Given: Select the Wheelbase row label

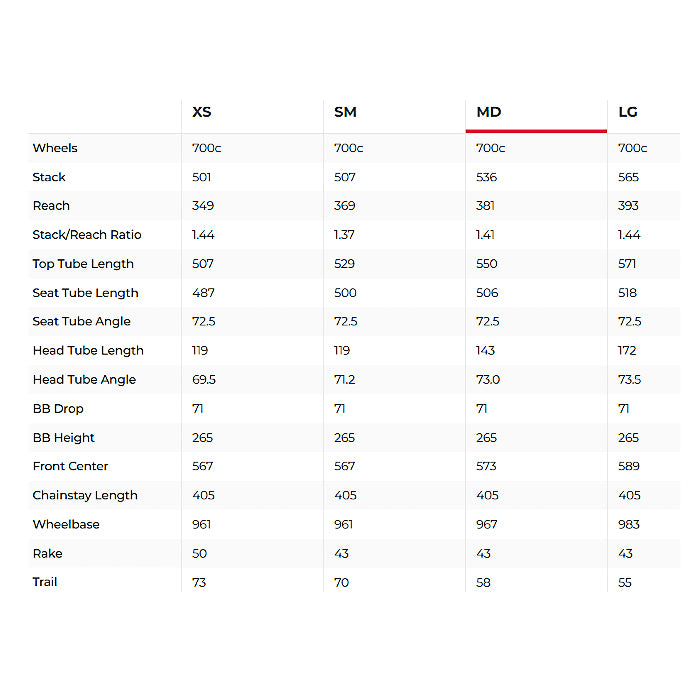Looking at the screenshot, I should pos(66,524).
